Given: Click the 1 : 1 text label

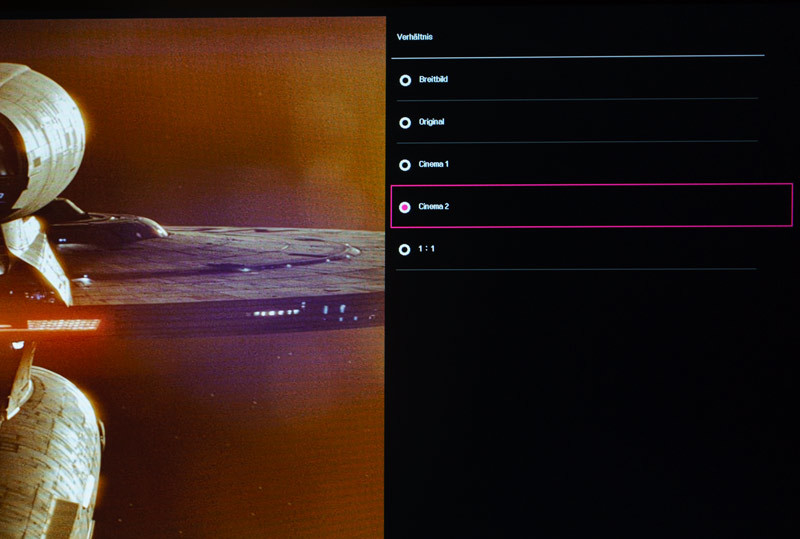Looking at the screenshot, I should coord(427,249).
